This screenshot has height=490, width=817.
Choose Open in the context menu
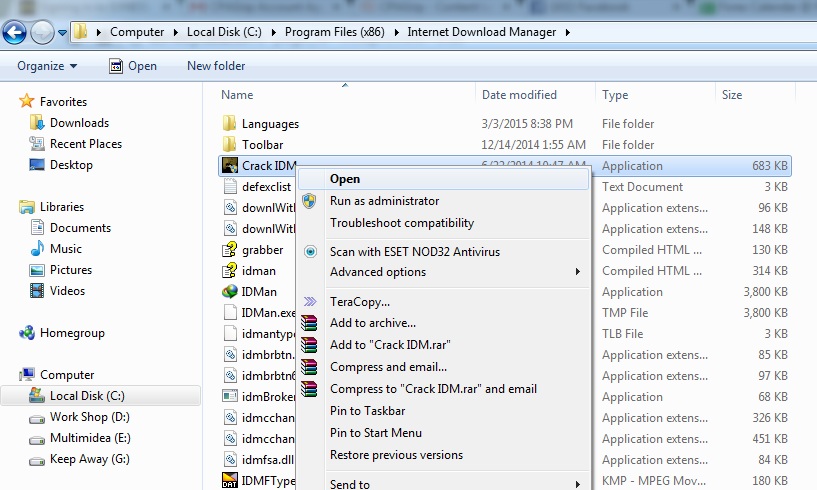coord(443,179)
